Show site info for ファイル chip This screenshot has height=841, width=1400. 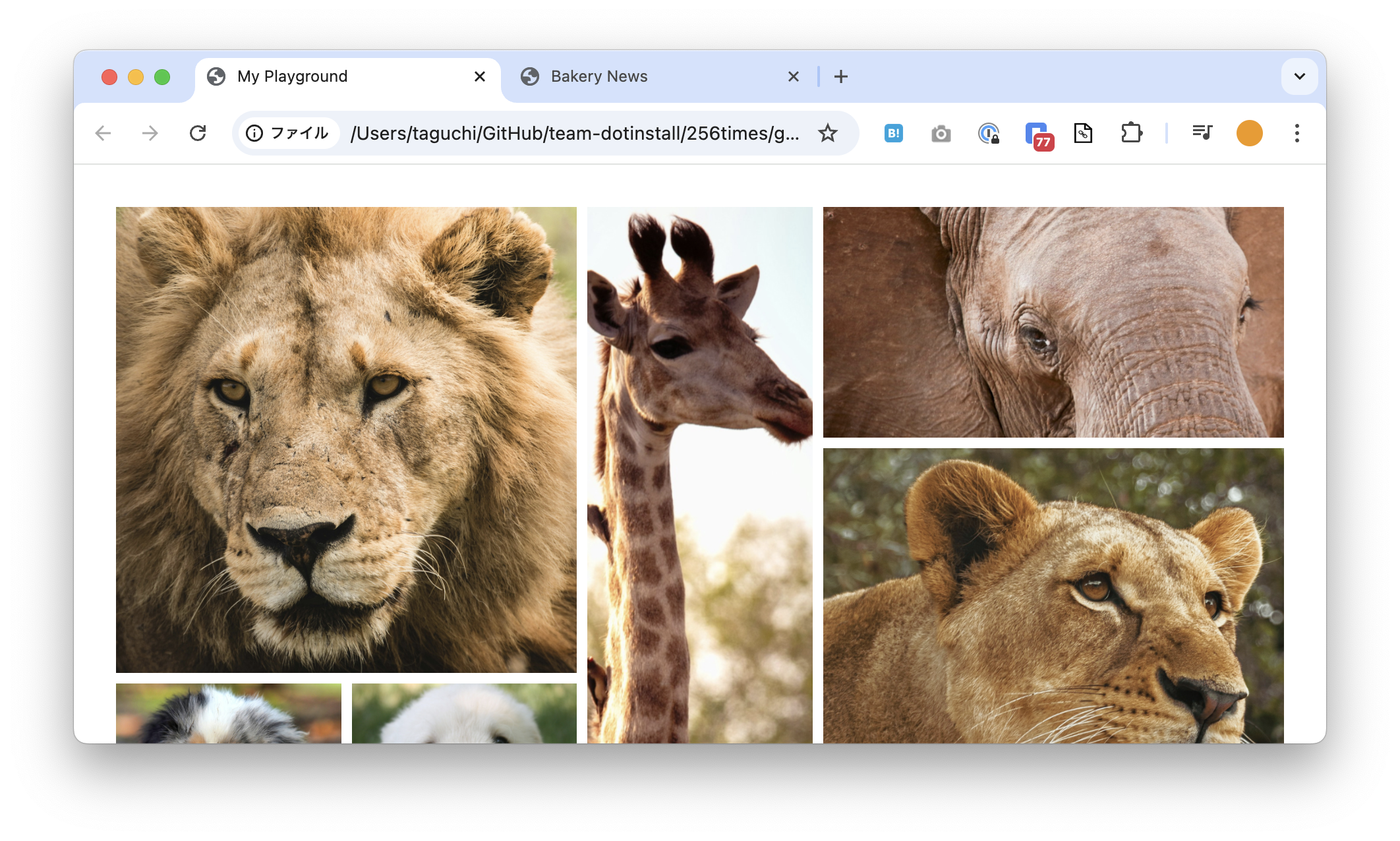pyautogui.click(x=288, y=133)
